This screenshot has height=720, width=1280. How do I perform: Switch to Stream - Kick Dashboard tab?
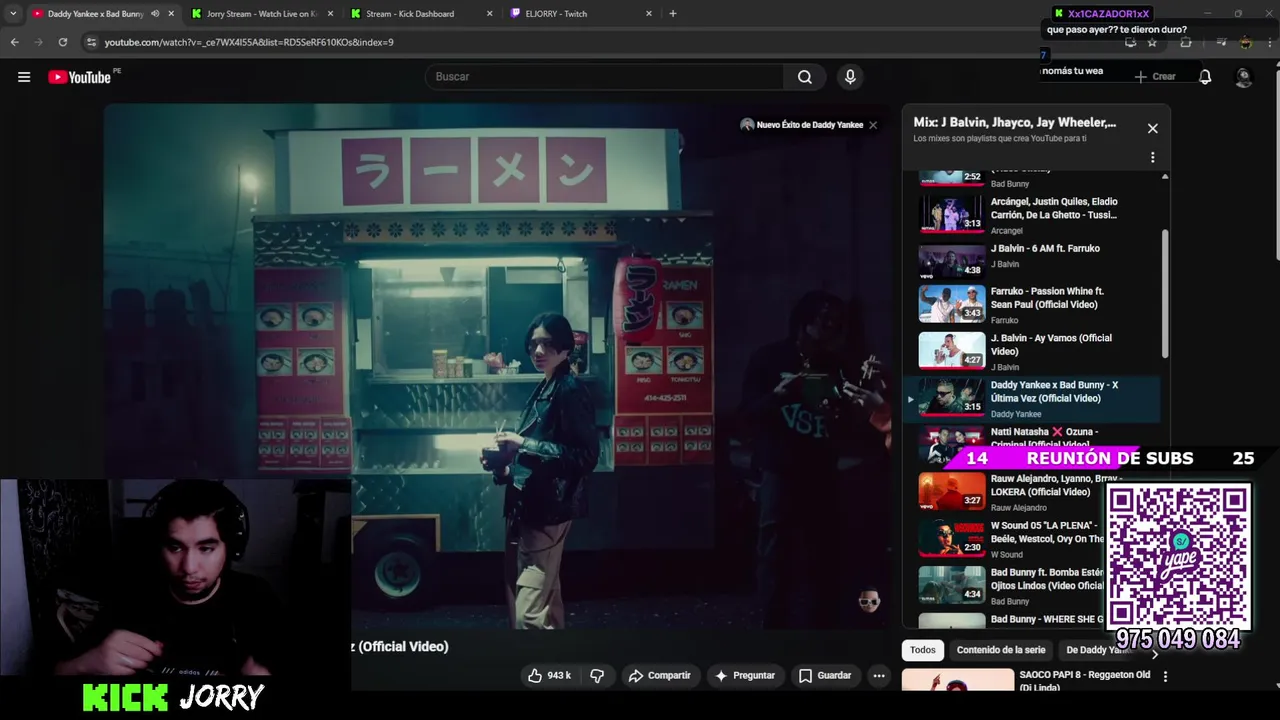coord(420,14)
